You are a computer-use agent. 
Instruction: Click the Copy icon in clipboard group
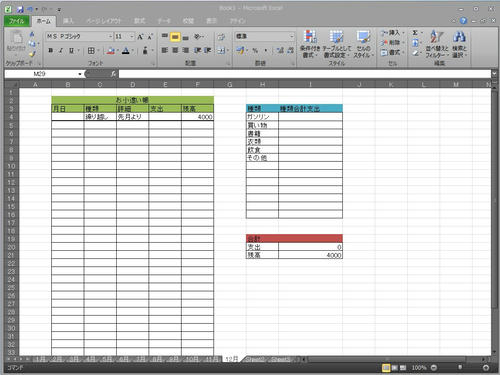[x=32, y=44]
